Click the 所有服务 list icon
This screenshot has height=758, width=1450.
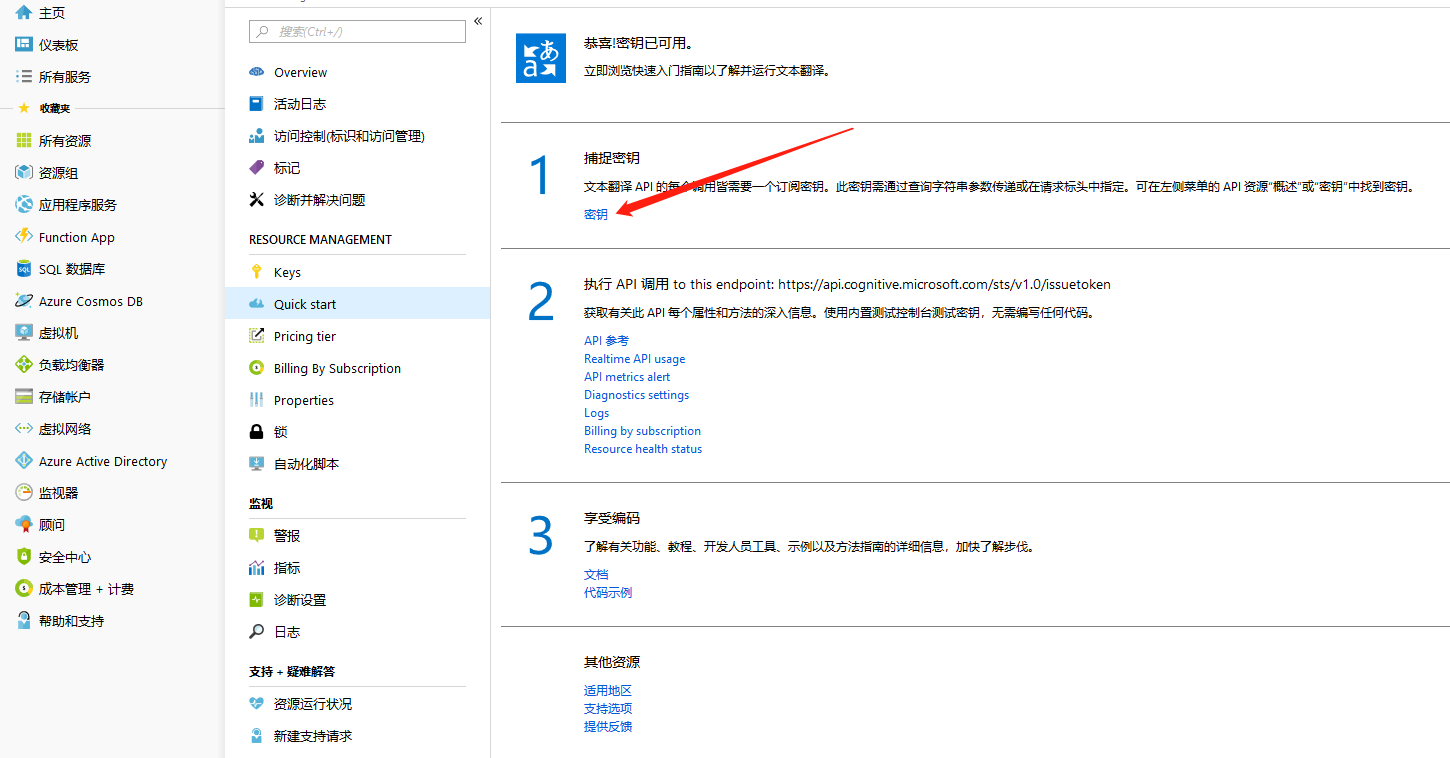24,77
